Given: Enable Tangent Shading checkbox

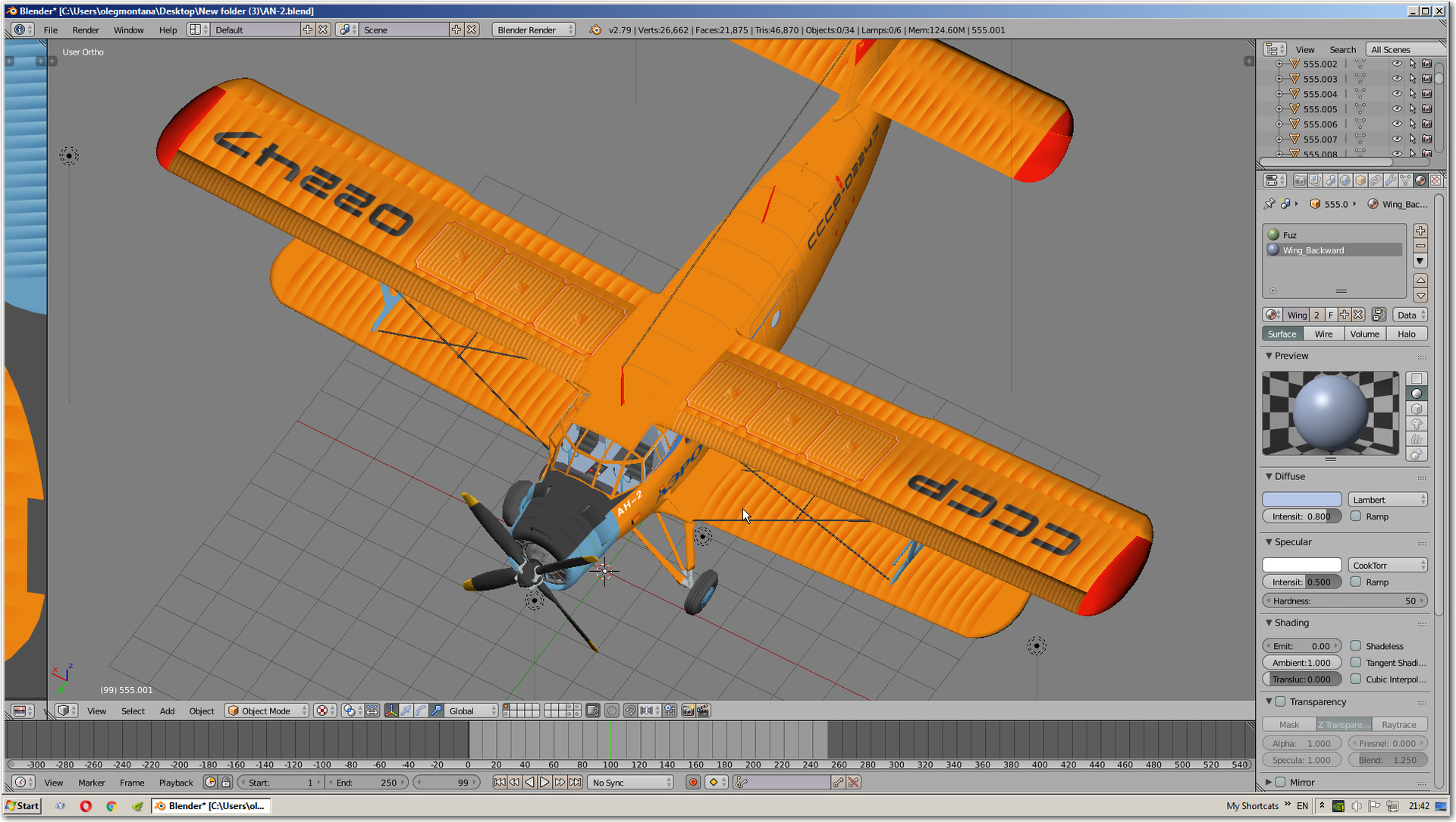Looking at the screenshot, I should point(1356,663).
